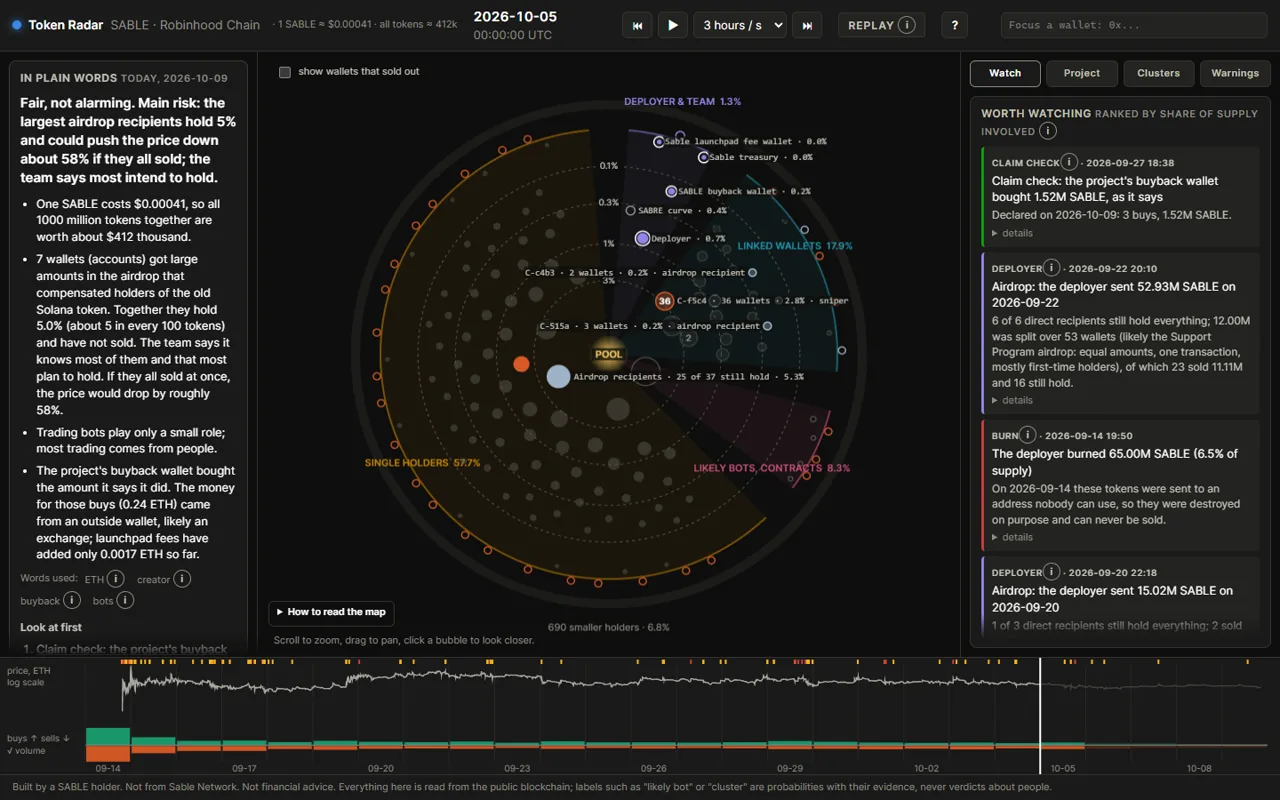Click the 'DEPLOYER & TEAM 1.3%' sector label

pyautogui.click(x=683, y=102)
